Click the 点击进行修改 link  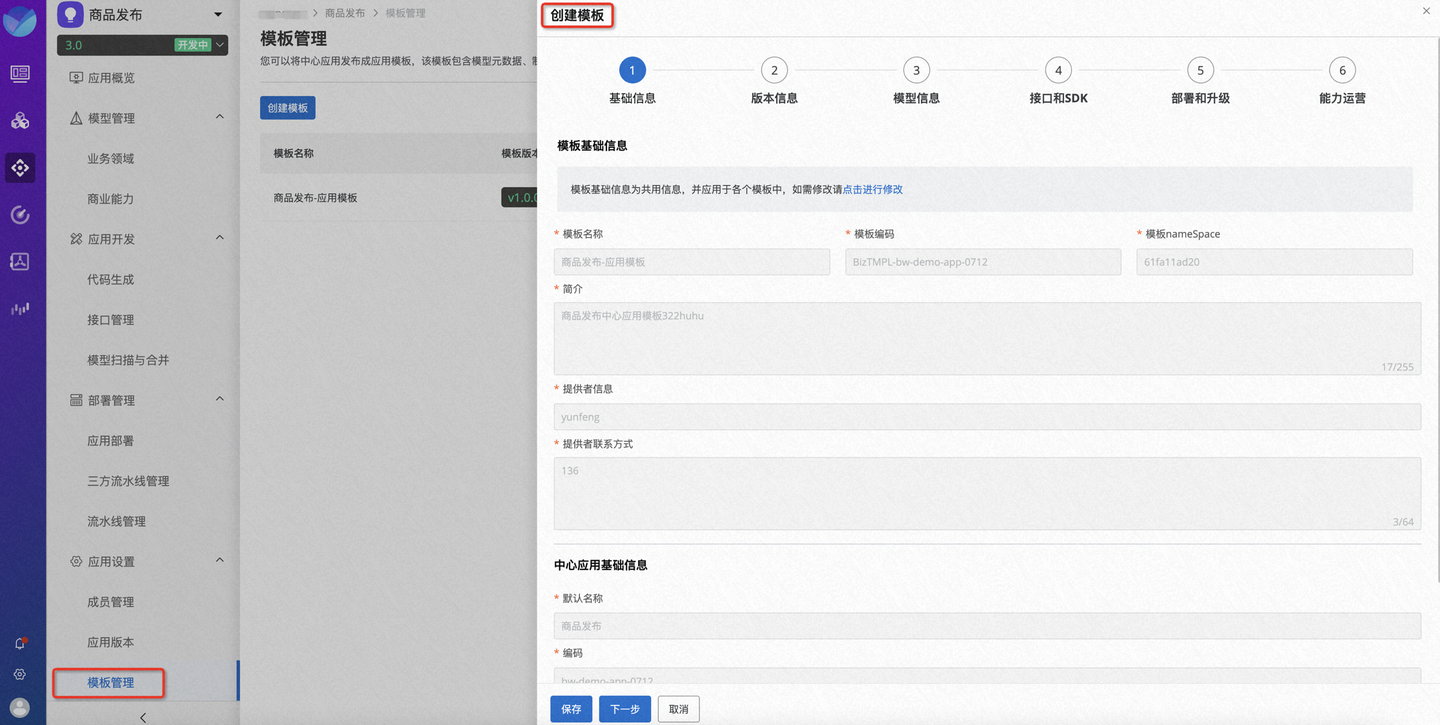(872, 189)
